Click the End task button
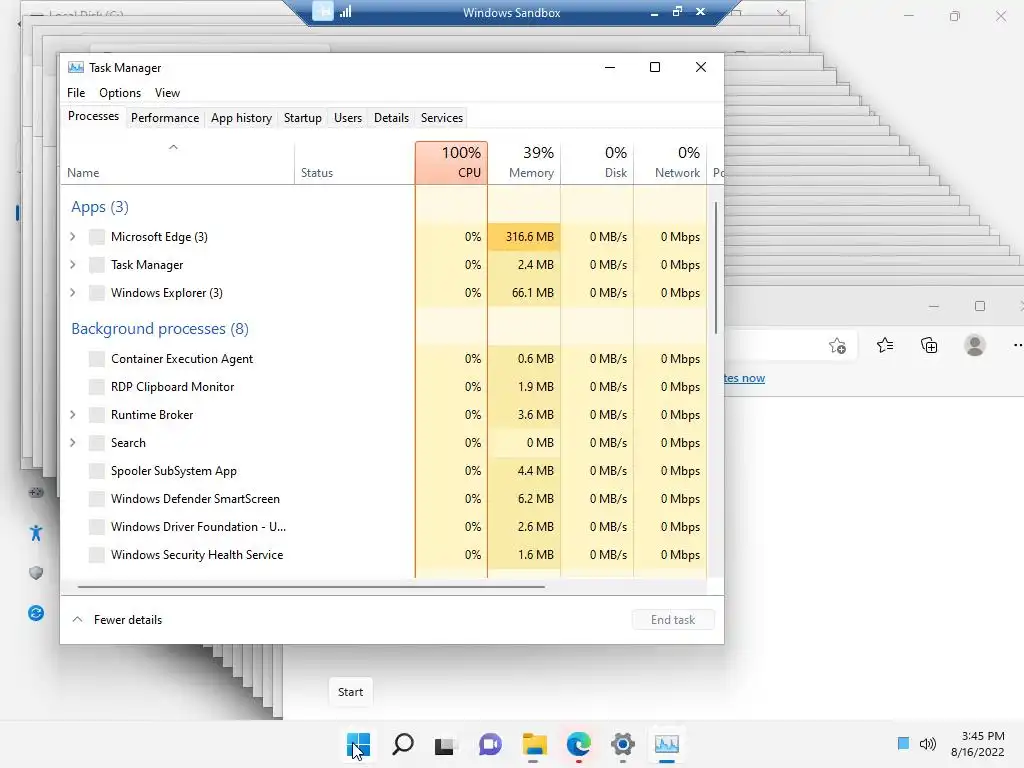Screen dimensions: 1024x768 (x=673, y=620)
